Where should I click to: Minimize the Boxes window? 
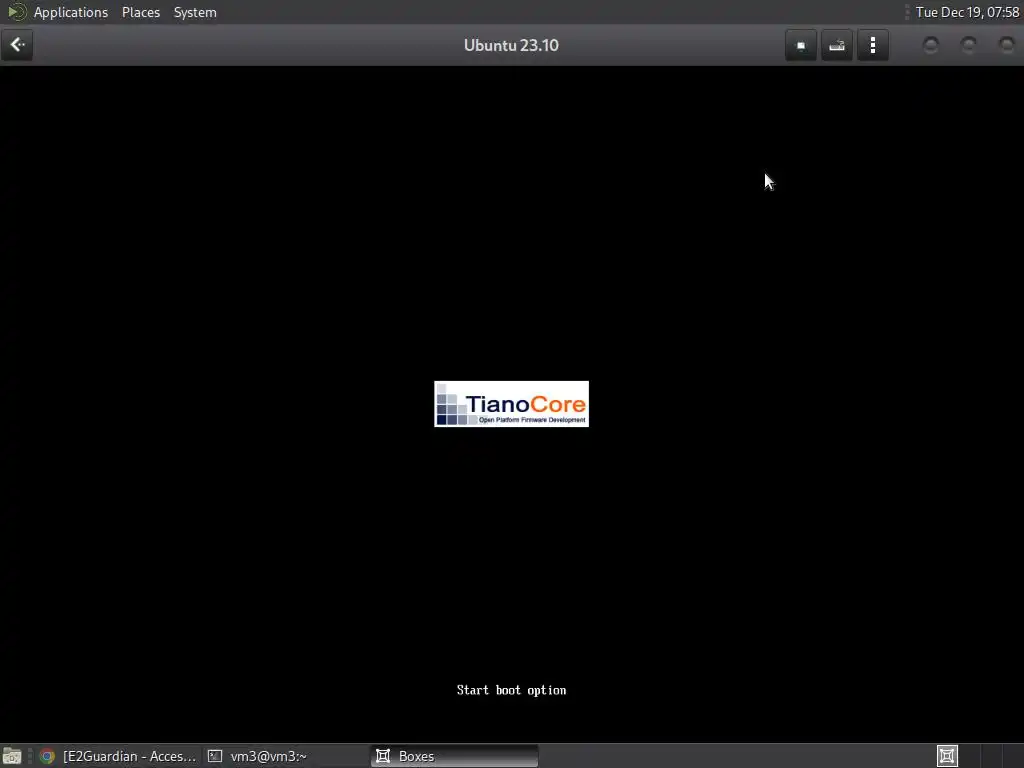point(931,45)
